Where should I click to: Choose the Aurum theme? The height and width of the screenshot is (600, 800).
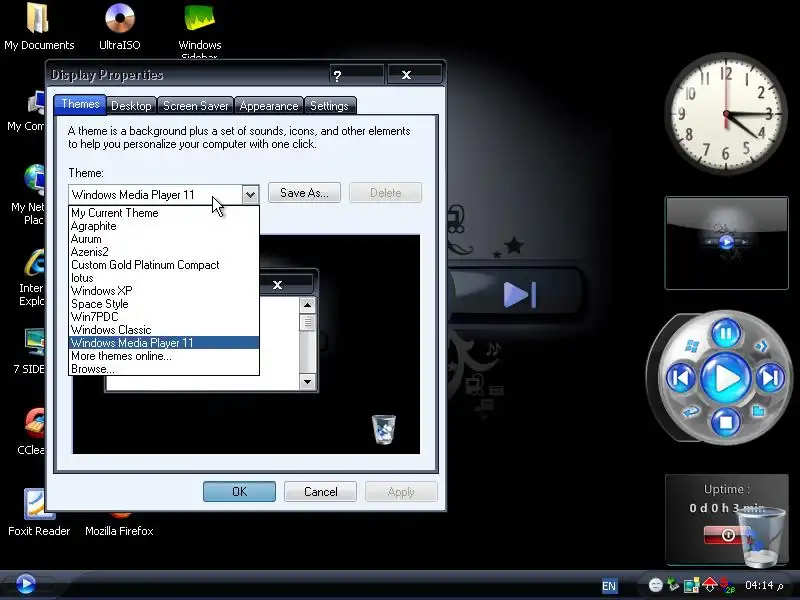point(164,239)
